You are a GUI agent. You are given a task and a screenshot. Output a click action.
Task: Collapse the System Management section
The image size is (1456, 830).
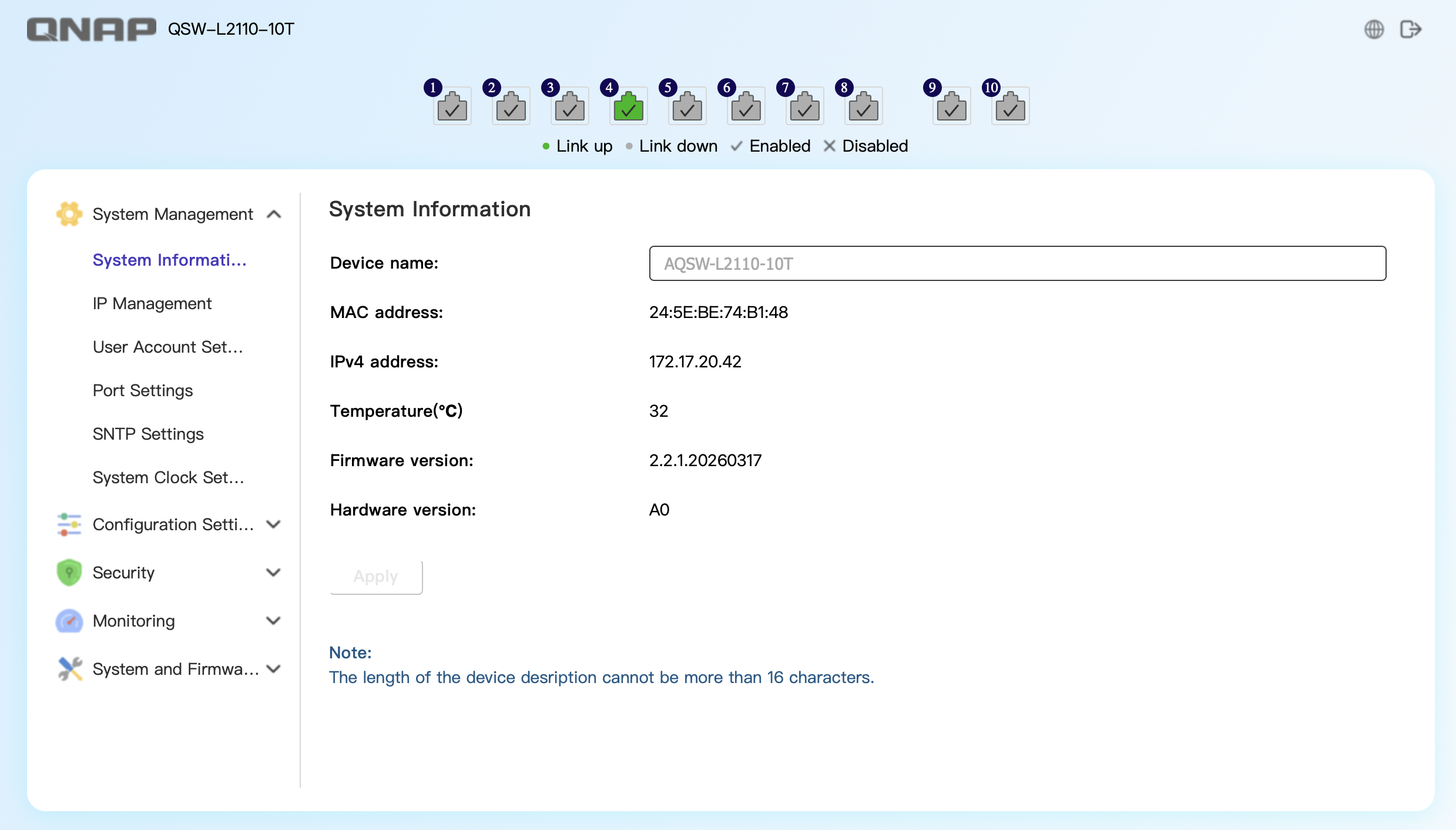pos(274,214)
